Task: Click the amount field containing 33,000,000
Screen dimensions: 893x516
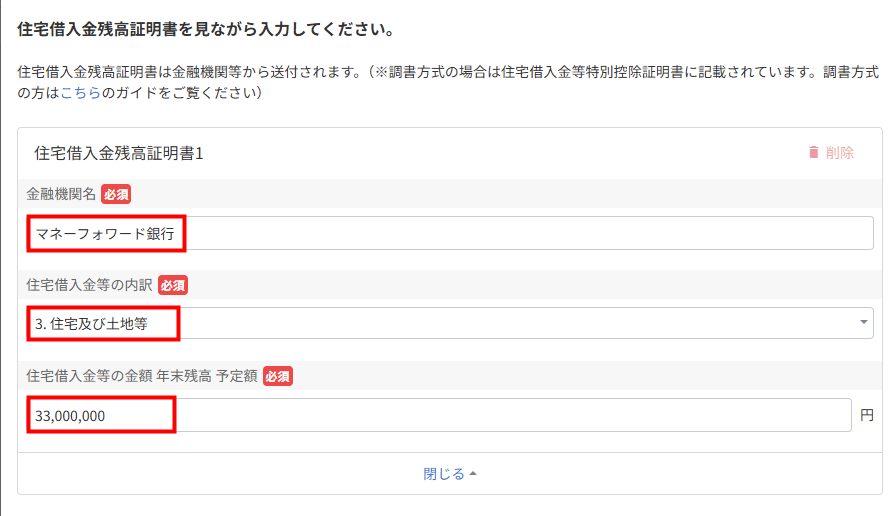Action: 439,415
